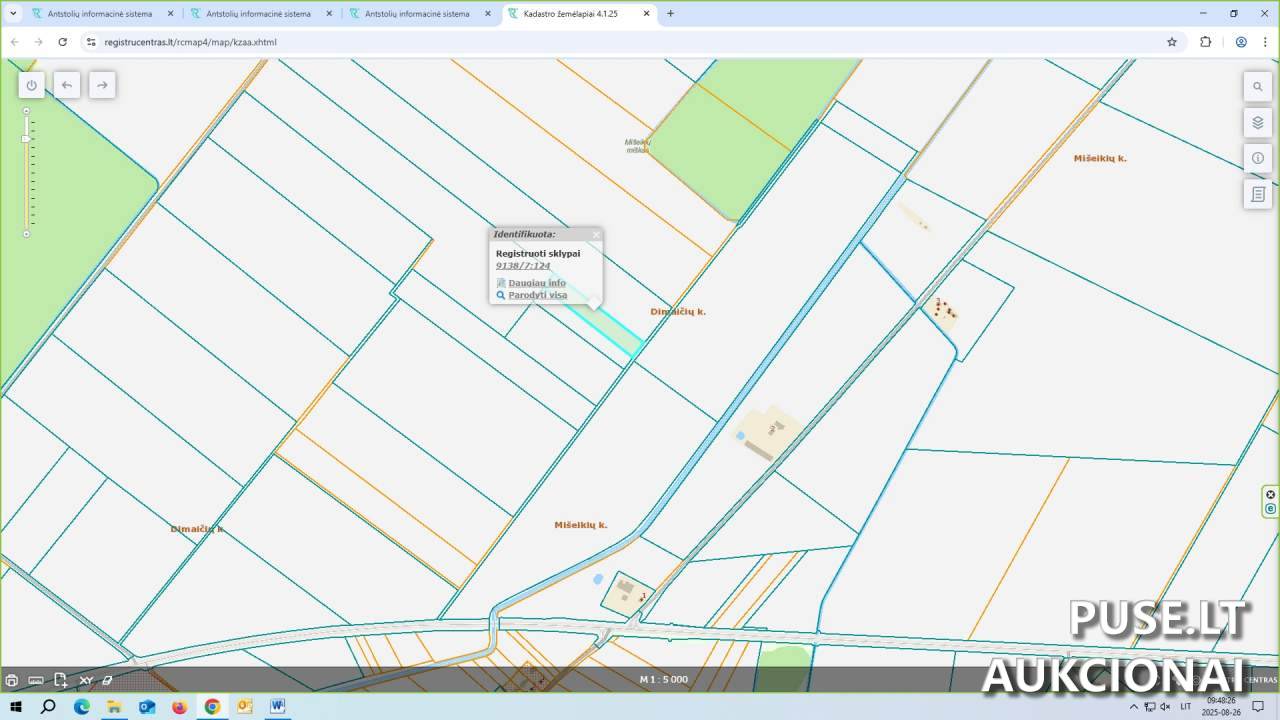Viewport: 1280px width, 720px height.
Task: Click the zoom in plus button above the slider
Action: coord(26,112)
